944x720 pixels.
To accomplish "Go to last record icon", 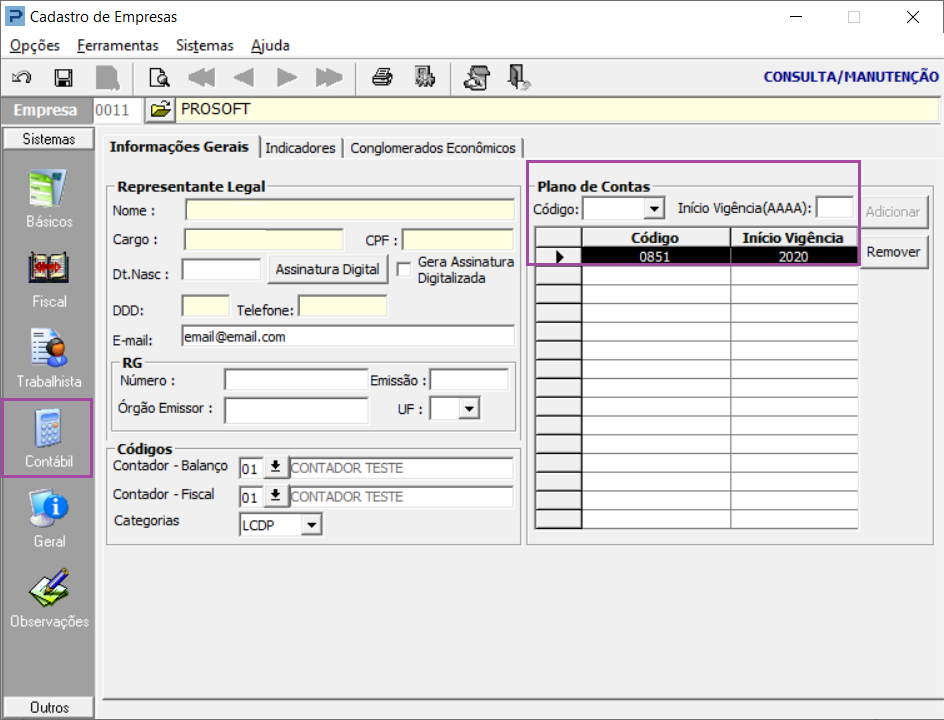I will tap(329, 78).
